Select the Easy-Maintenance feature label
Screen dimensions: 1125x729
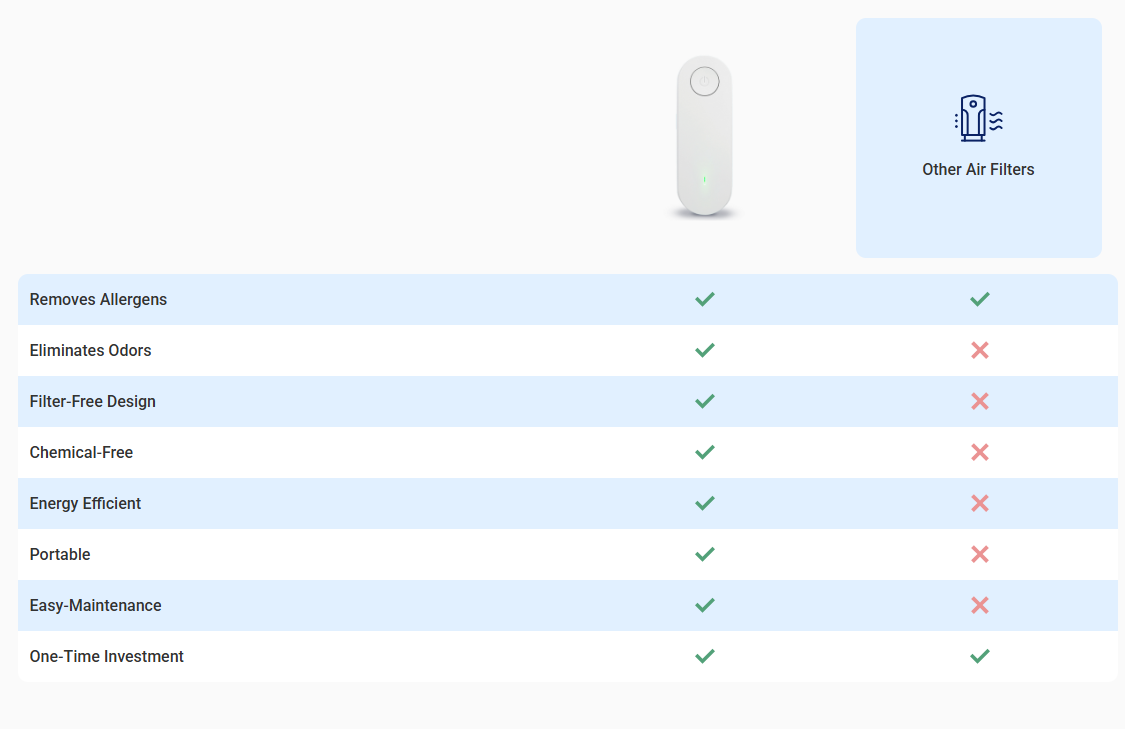coord(95,605)
